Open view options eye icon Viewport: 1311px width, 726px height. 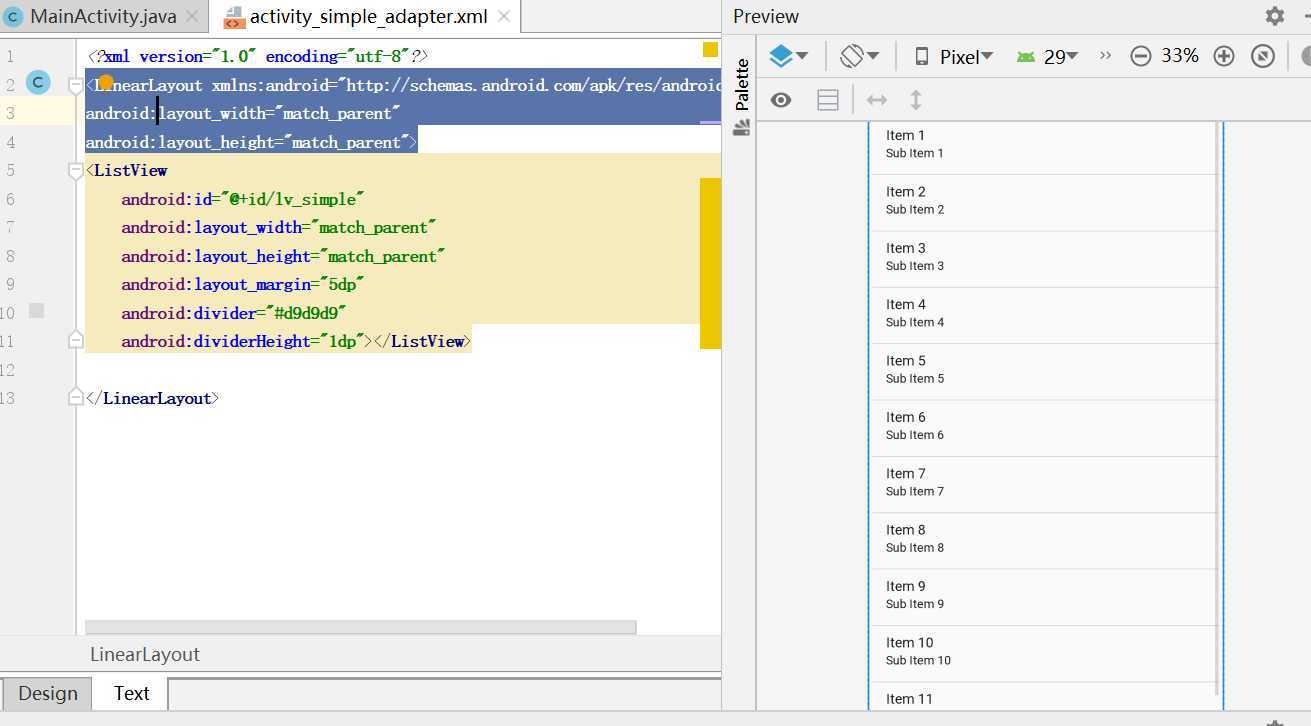[781, 100]
